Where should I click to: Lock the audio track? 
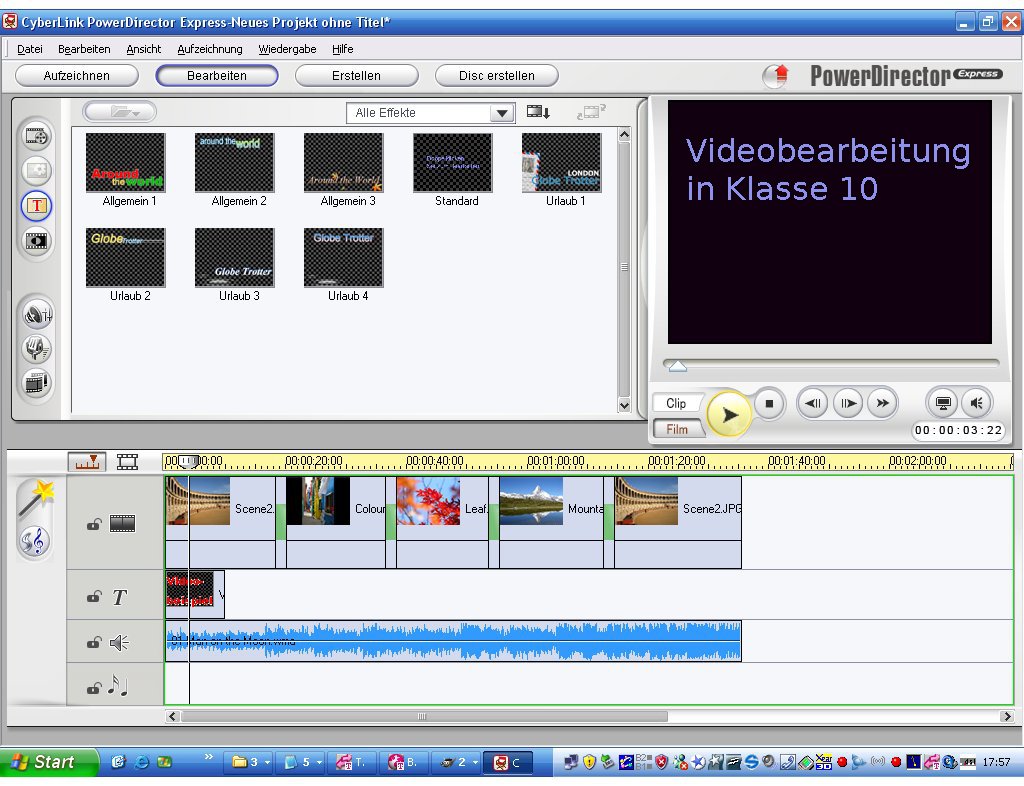(x=94, y=641)
